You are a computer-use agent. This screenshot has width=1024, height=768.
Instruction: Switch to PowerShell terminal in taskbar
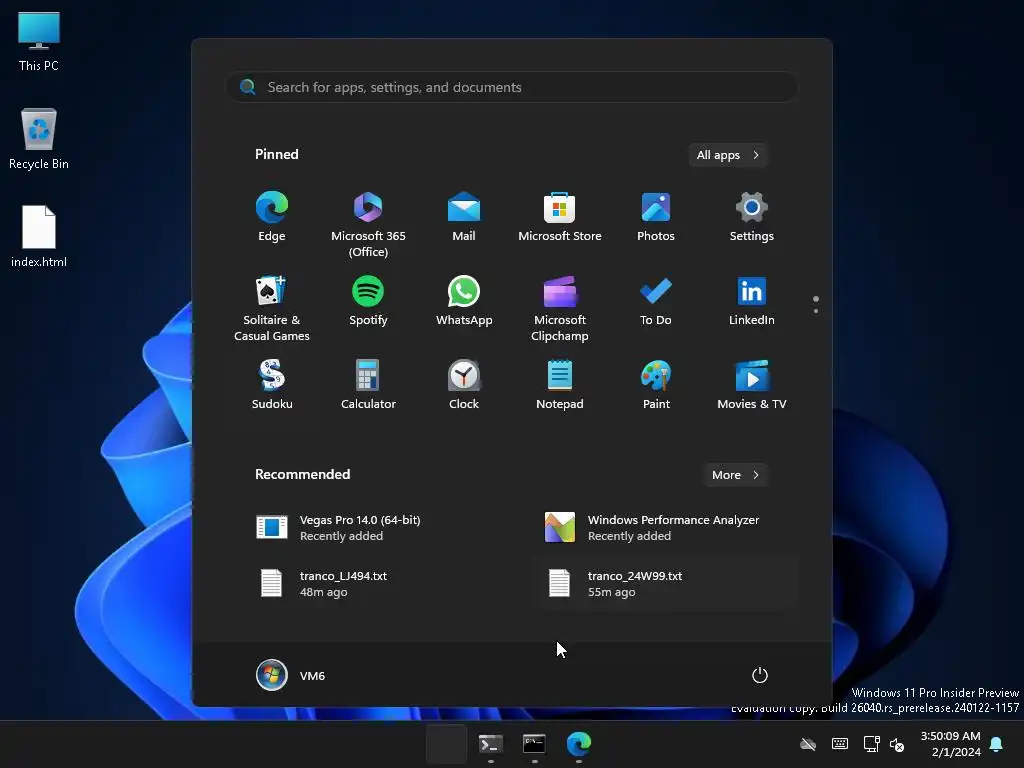coord(490,744)
